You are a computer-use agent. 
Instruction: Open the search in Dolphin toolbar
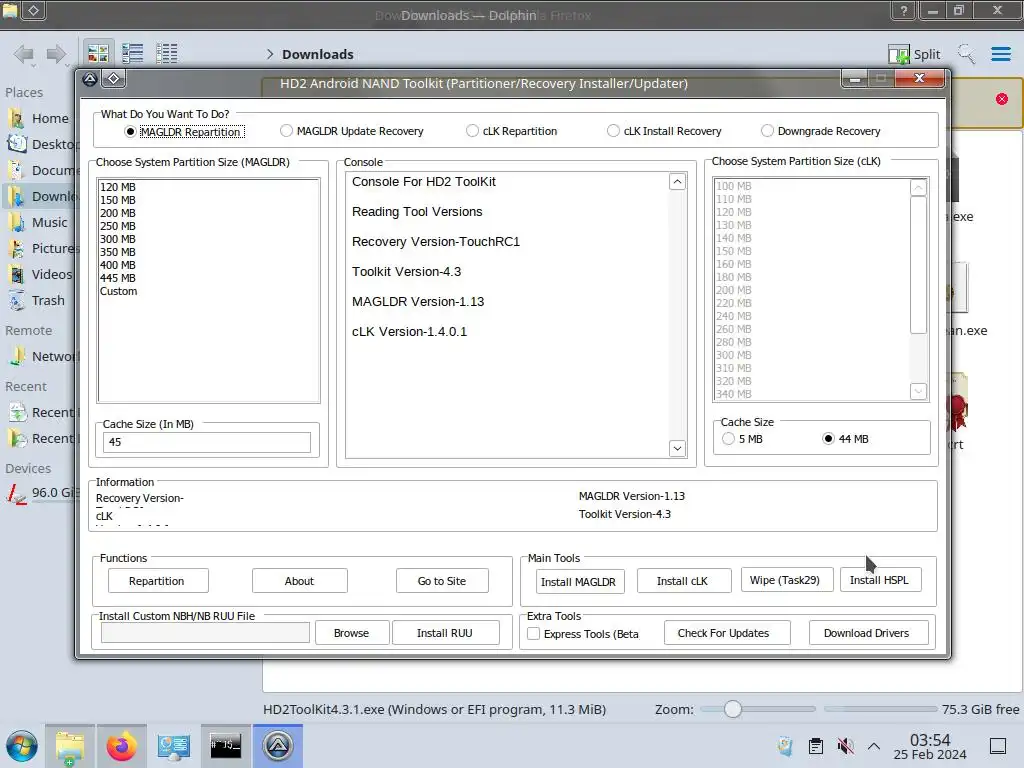pos(966,54)
